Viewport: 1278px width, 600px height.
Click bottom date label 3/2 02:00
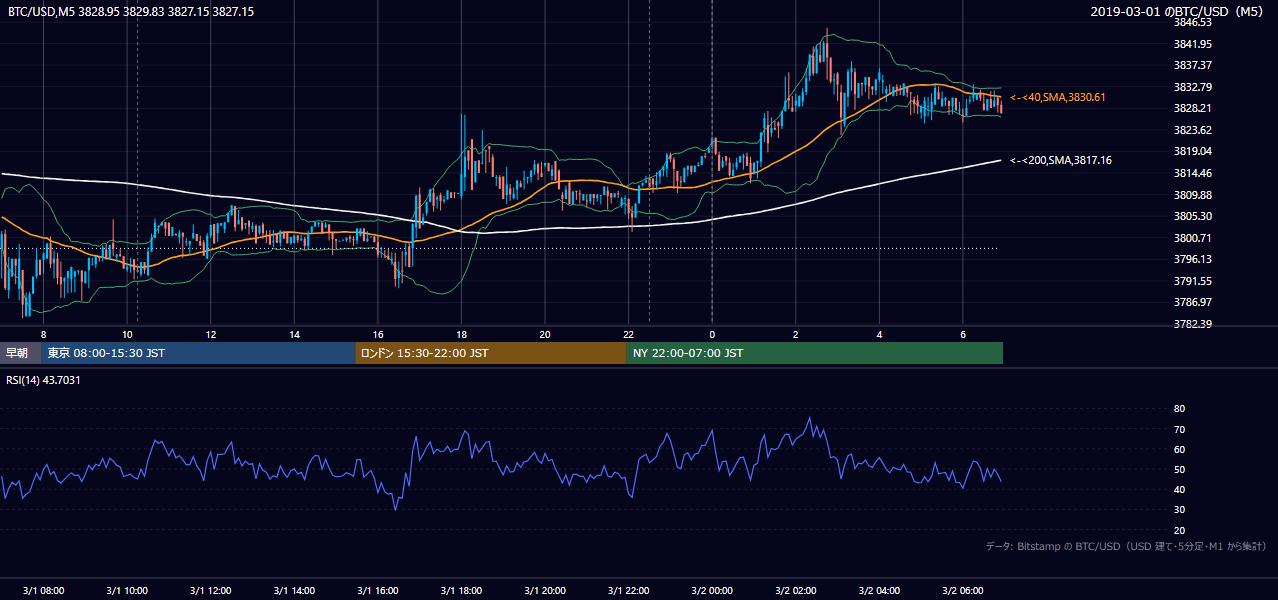(x=796, y=590)
